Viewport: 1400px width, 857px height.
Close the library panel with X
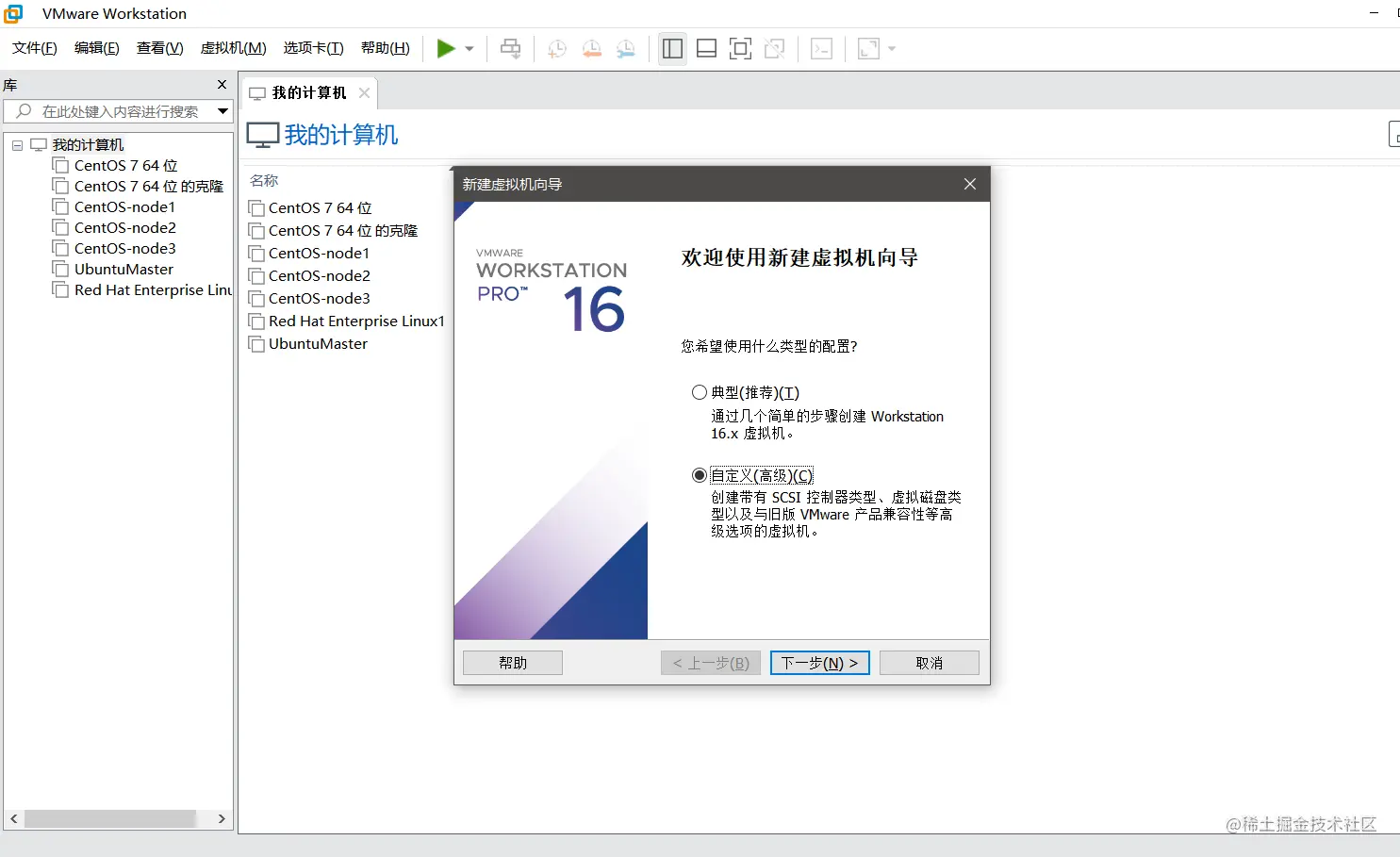click(x=222, y=85)
